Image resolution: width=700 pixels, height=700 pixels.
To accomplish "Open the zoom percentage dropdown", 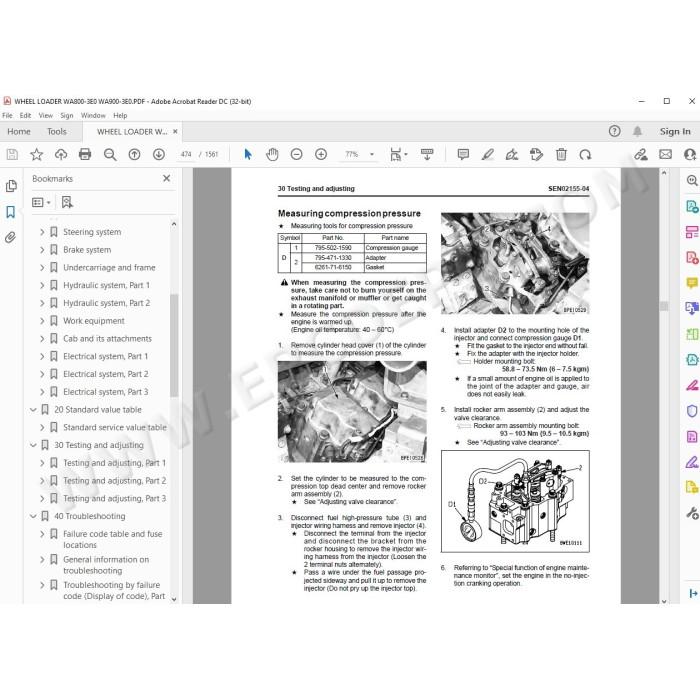I will point(371,154).
